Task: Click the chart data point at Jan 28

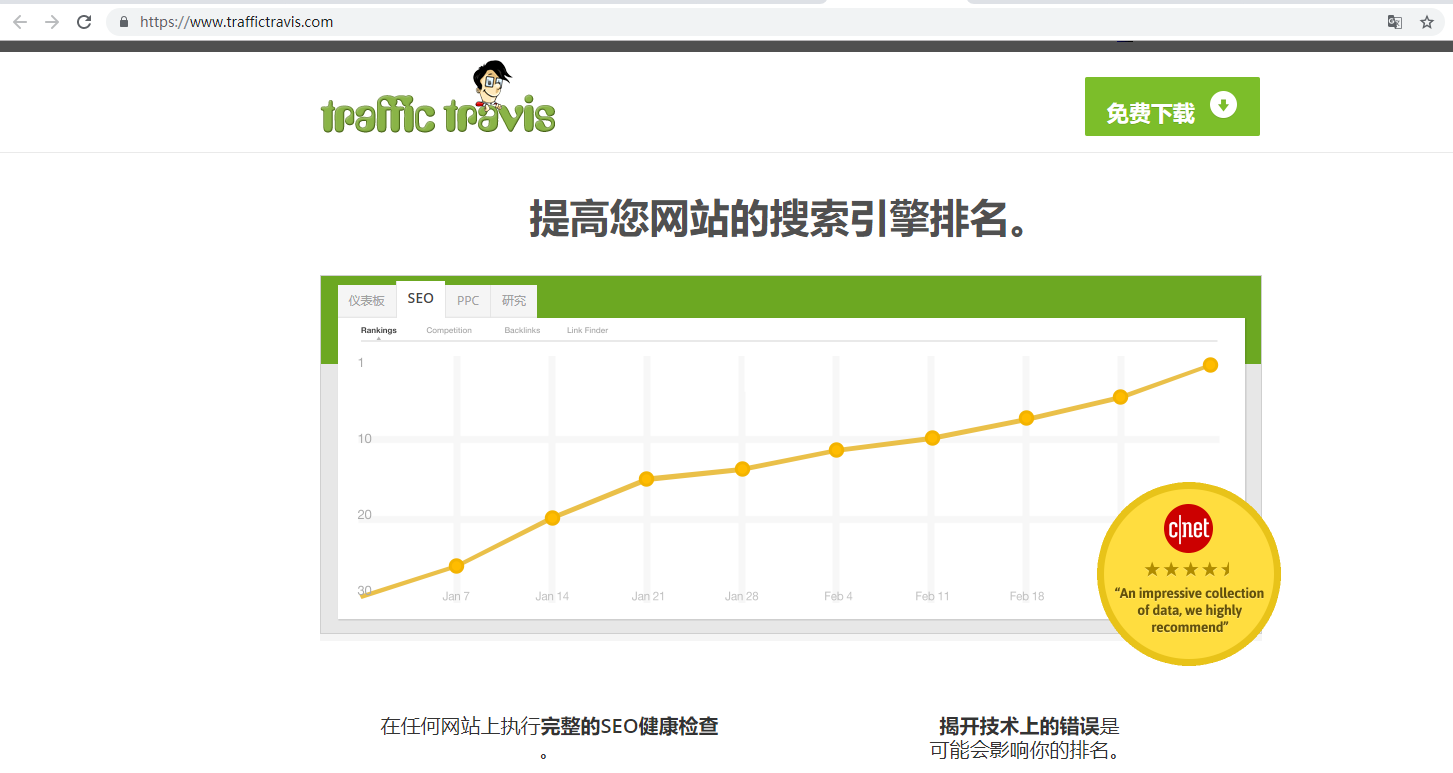Action: pos(742,469)
